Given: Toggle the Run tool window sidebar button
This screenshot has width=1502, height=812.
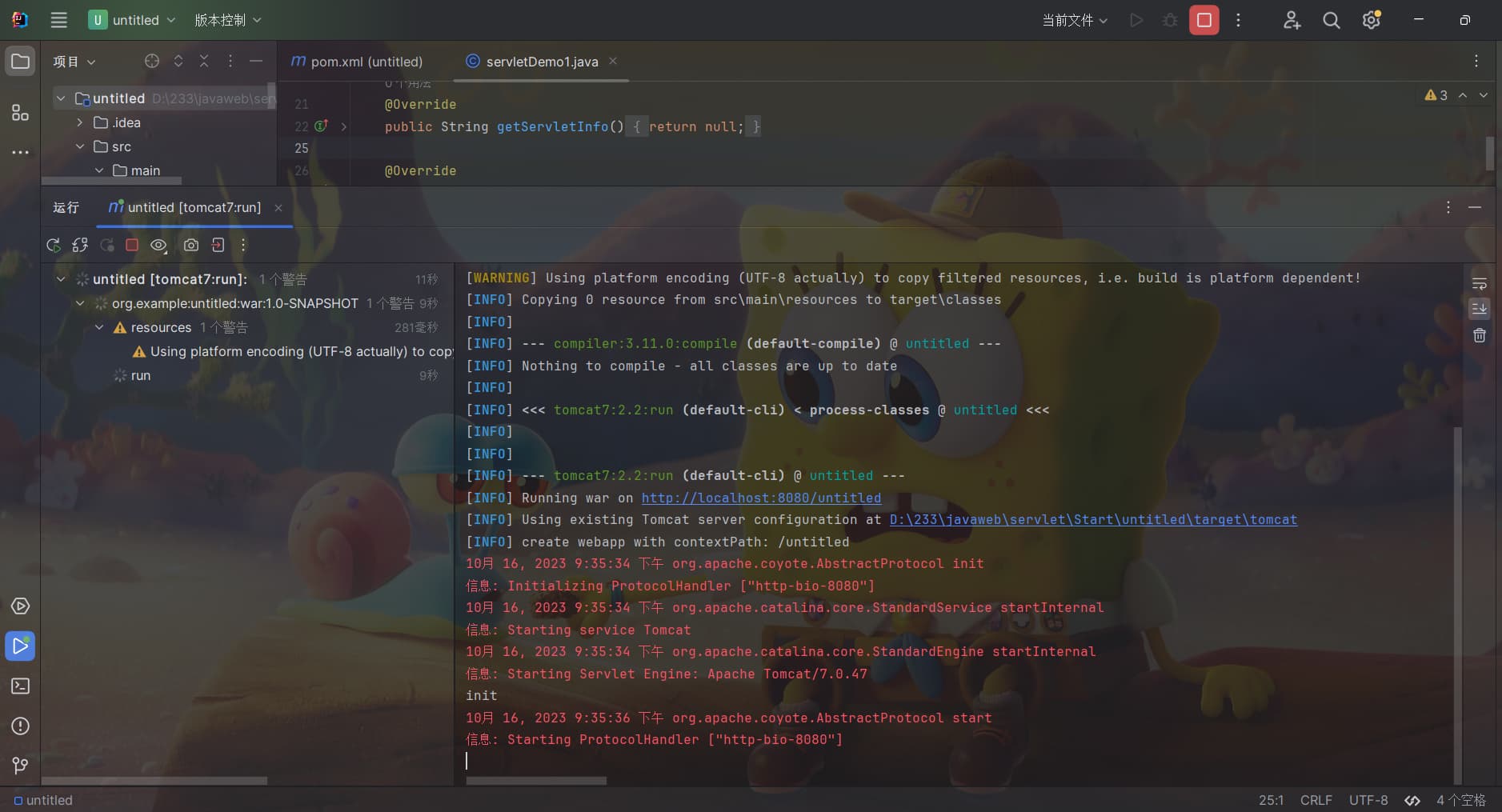Looking at the screenshot, I should point(20,646).
